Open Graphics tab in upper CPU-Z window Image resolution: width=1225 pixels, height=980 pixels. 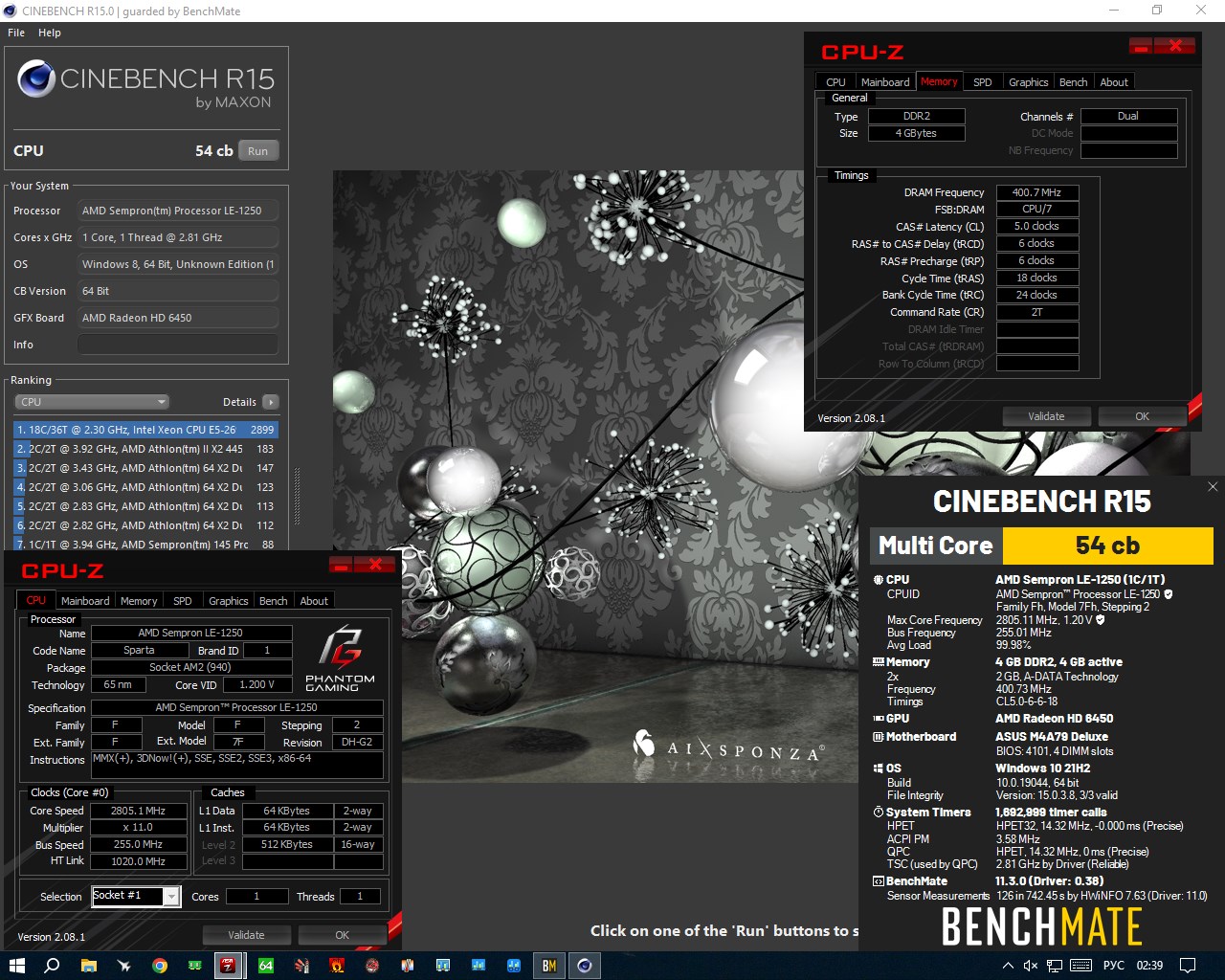pos(1028,82)
